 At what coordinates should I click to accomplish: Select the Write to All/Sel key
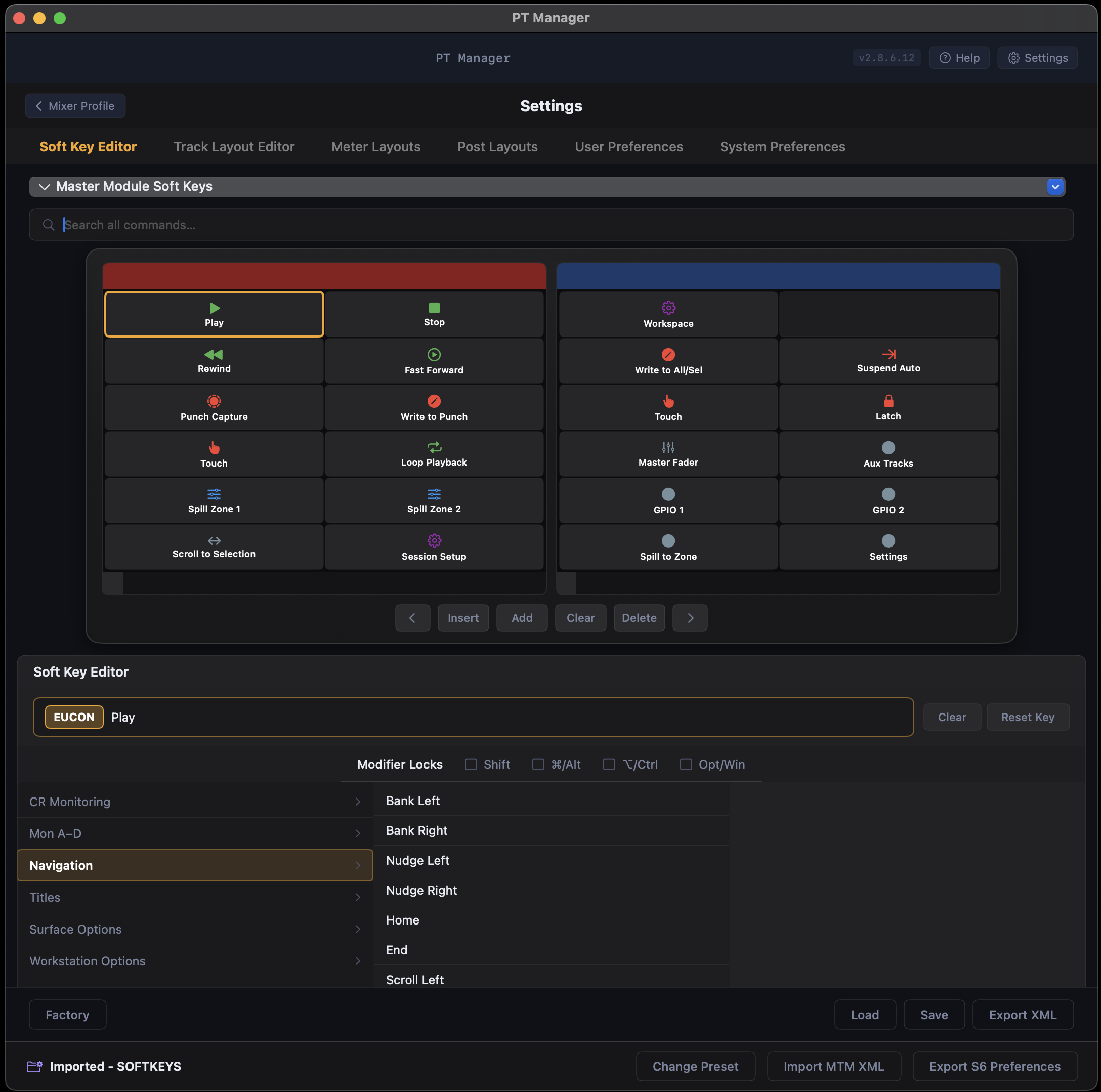668,361
